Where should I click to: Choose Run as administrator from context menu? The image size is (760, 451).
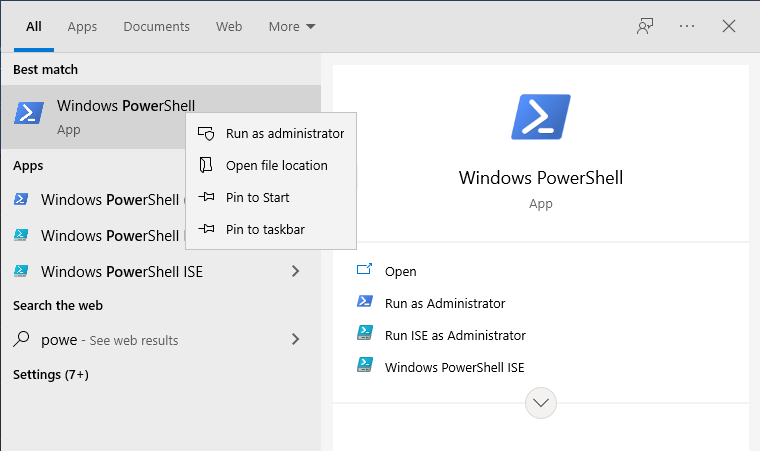point(284,133)
